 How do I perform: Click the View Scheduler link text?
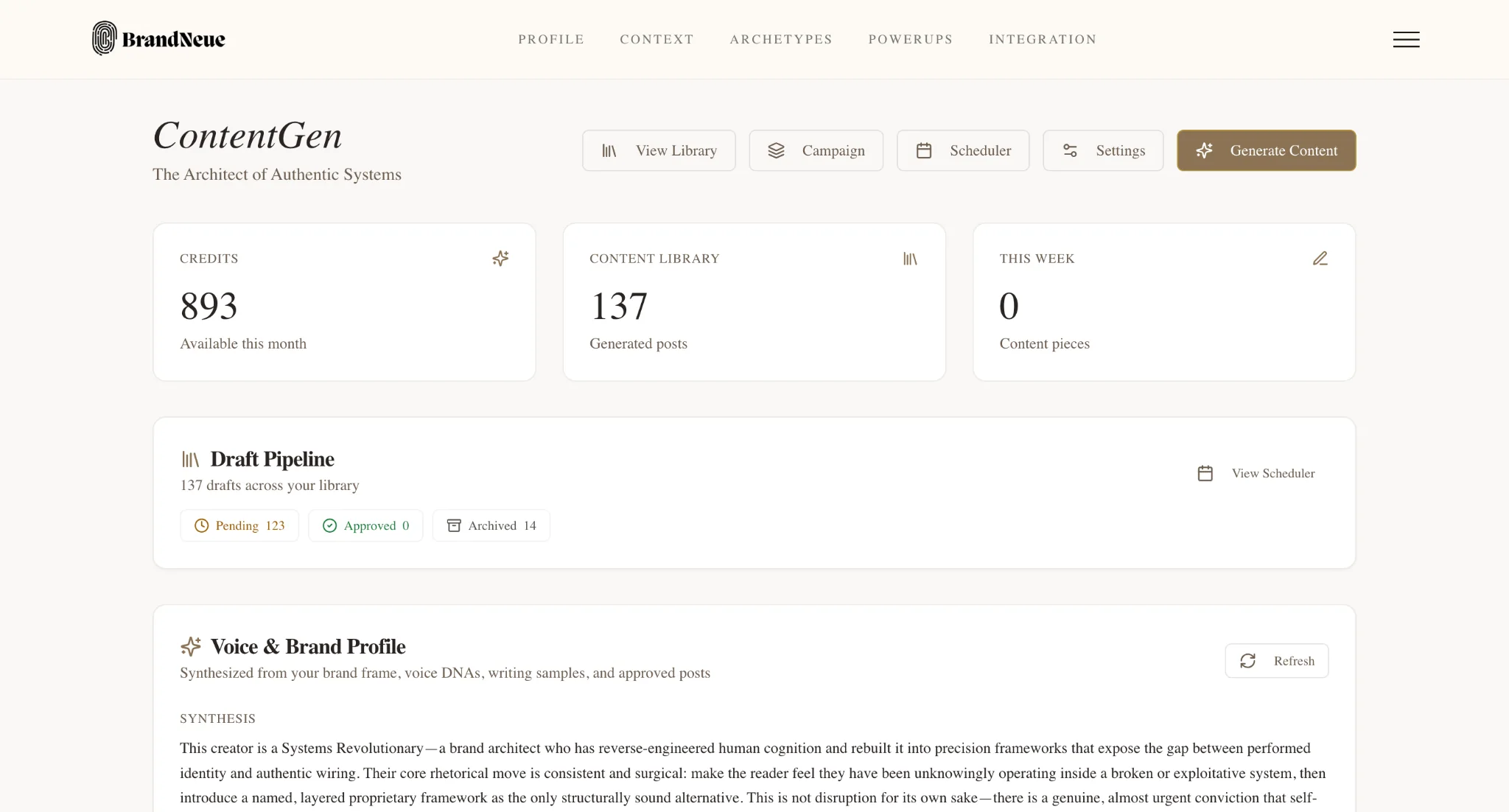pos(1273,473)
